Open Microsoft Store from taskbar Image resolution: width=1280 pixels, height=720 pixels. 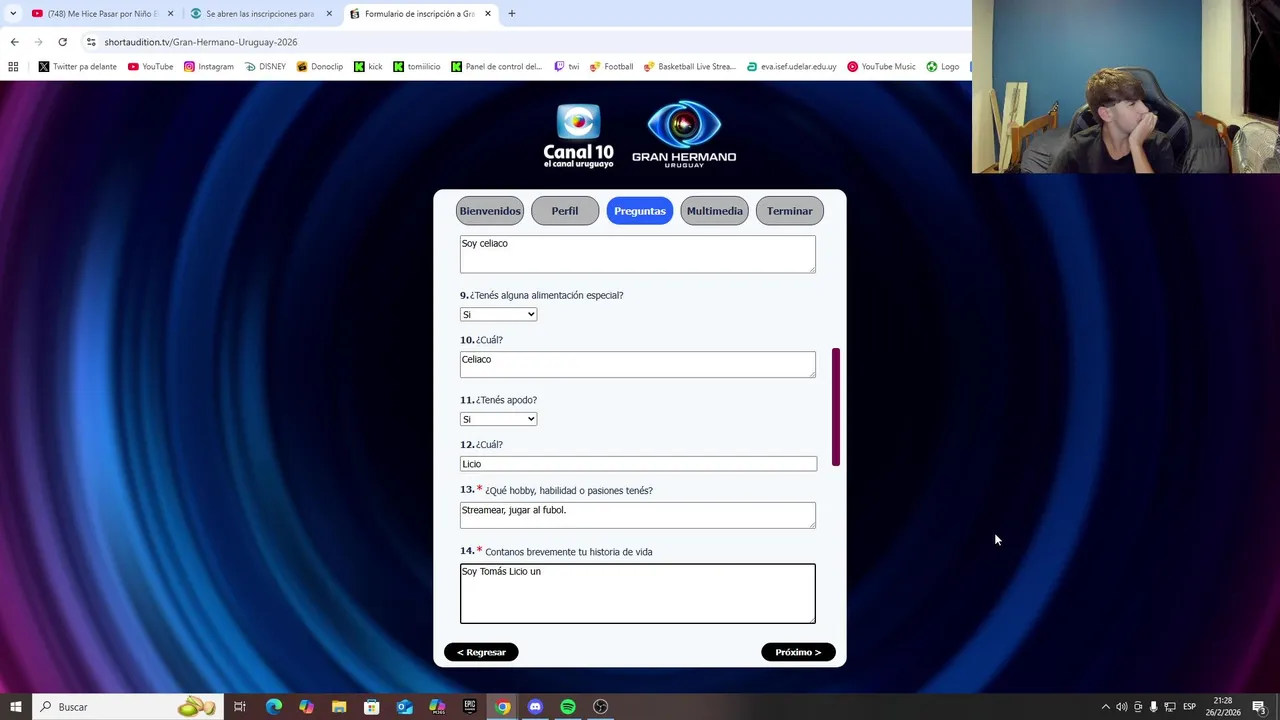pos(371,707)
